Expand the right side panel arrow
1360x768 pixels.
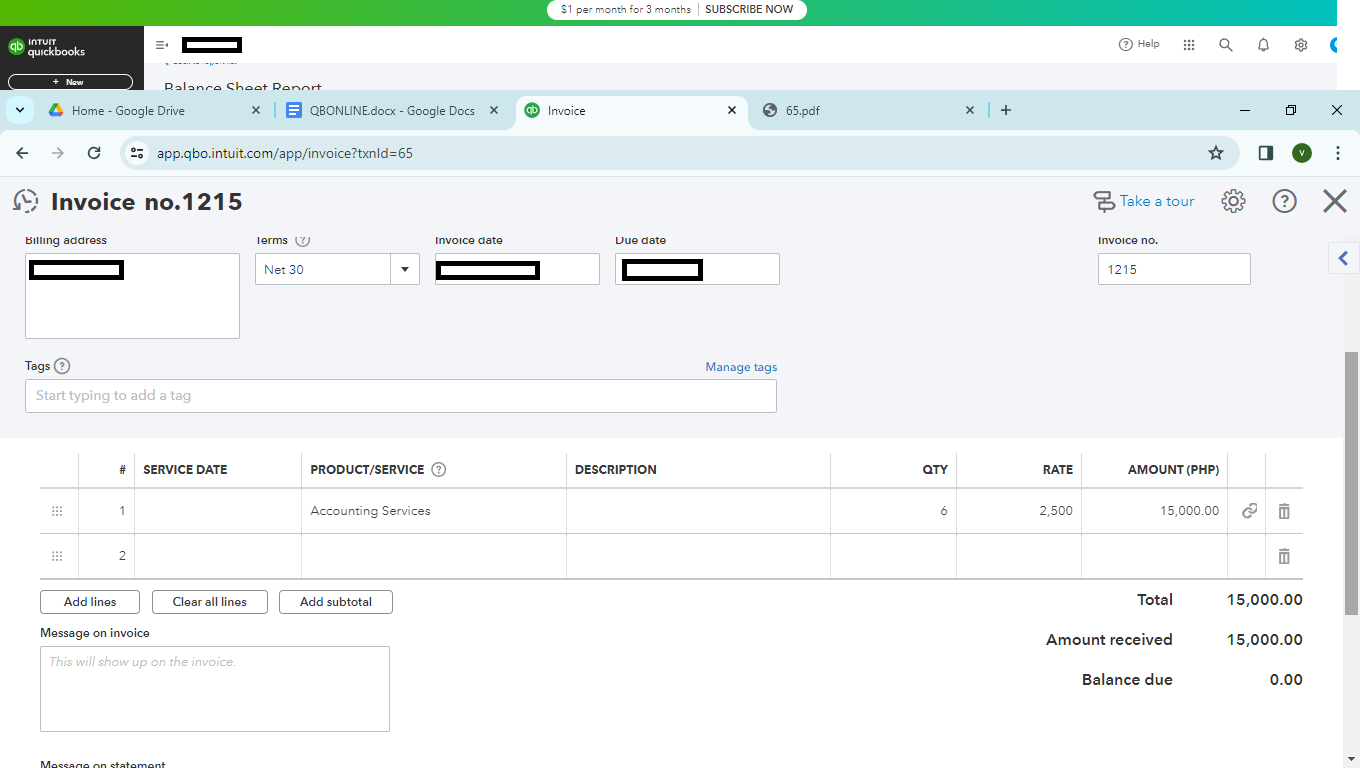[1343, 258]
